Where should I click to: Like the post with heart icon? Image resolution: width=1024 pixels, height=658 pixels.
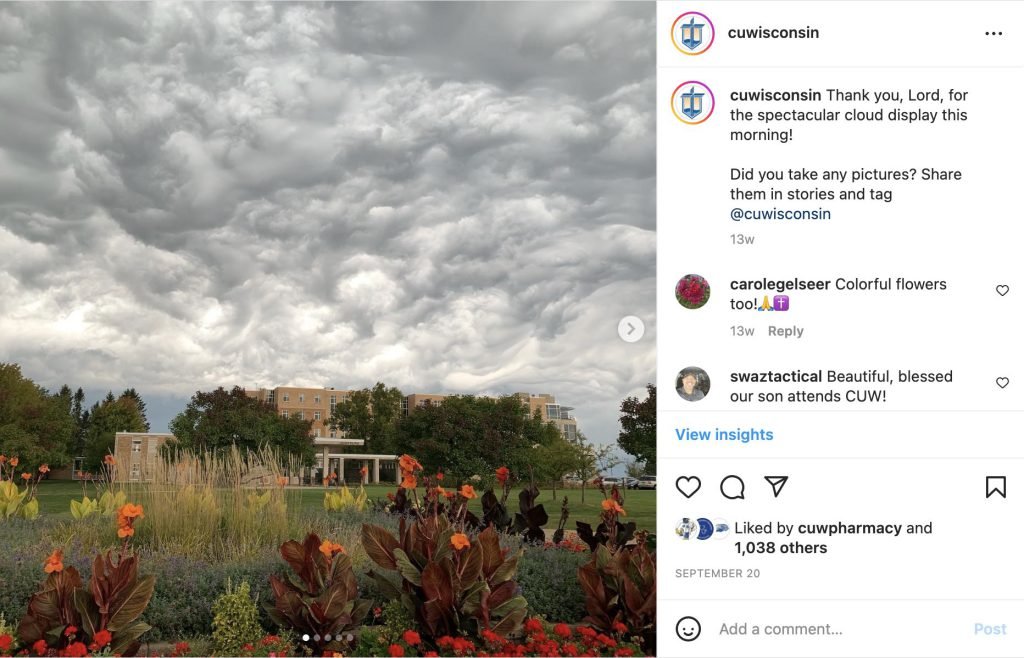coord(688,487)
